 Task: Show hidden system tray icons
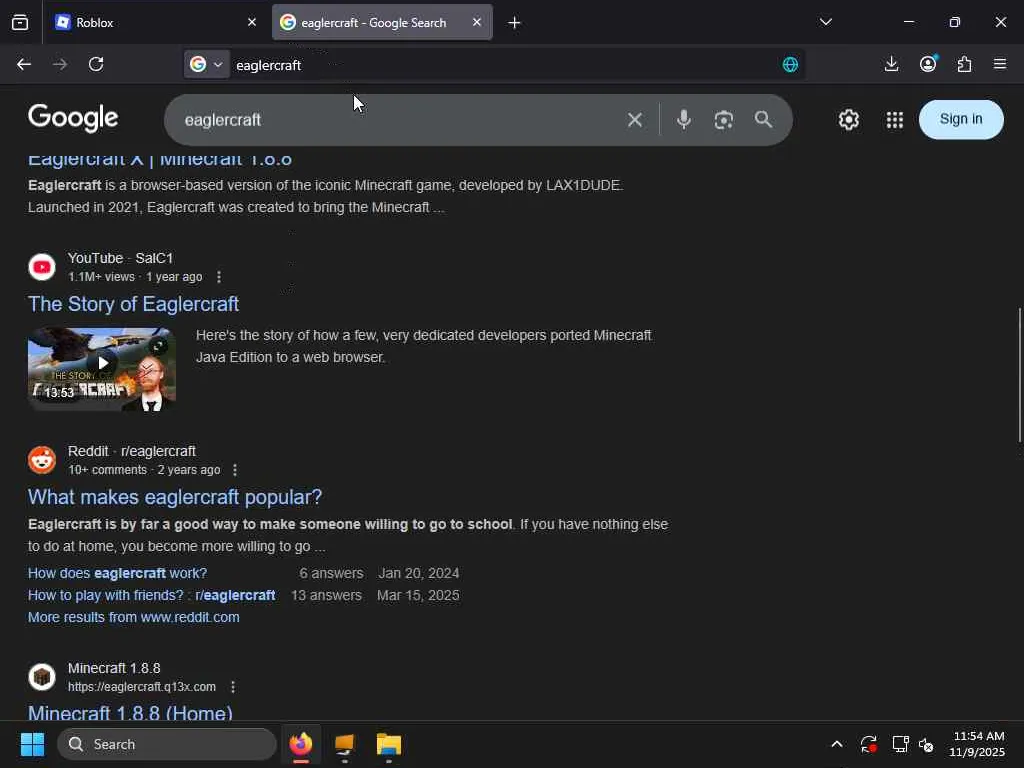(837, 744)
